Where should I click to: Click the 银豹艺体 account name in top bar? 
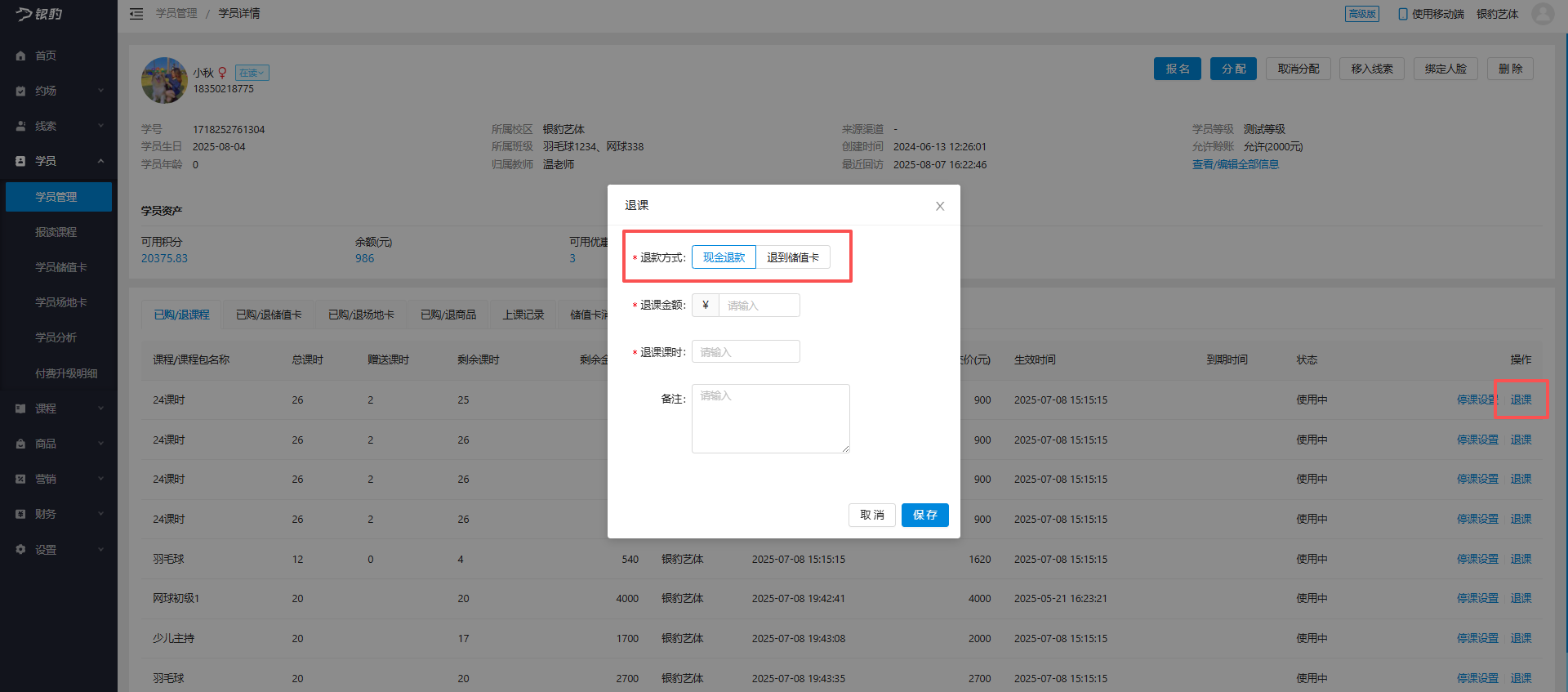(x=1498, y=14)
